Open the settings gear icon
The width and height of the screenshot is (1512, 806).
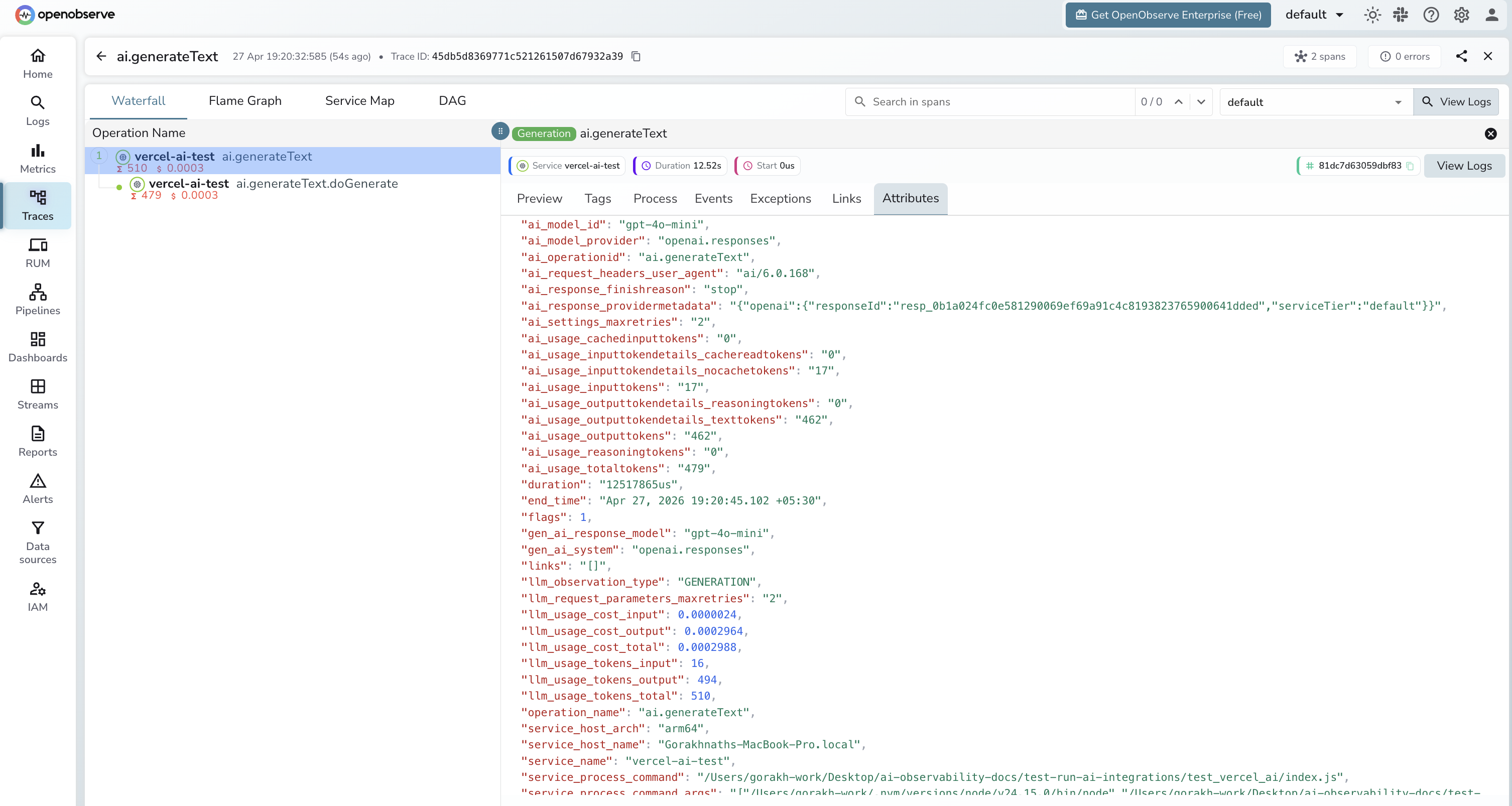(x=1461, y=15)
